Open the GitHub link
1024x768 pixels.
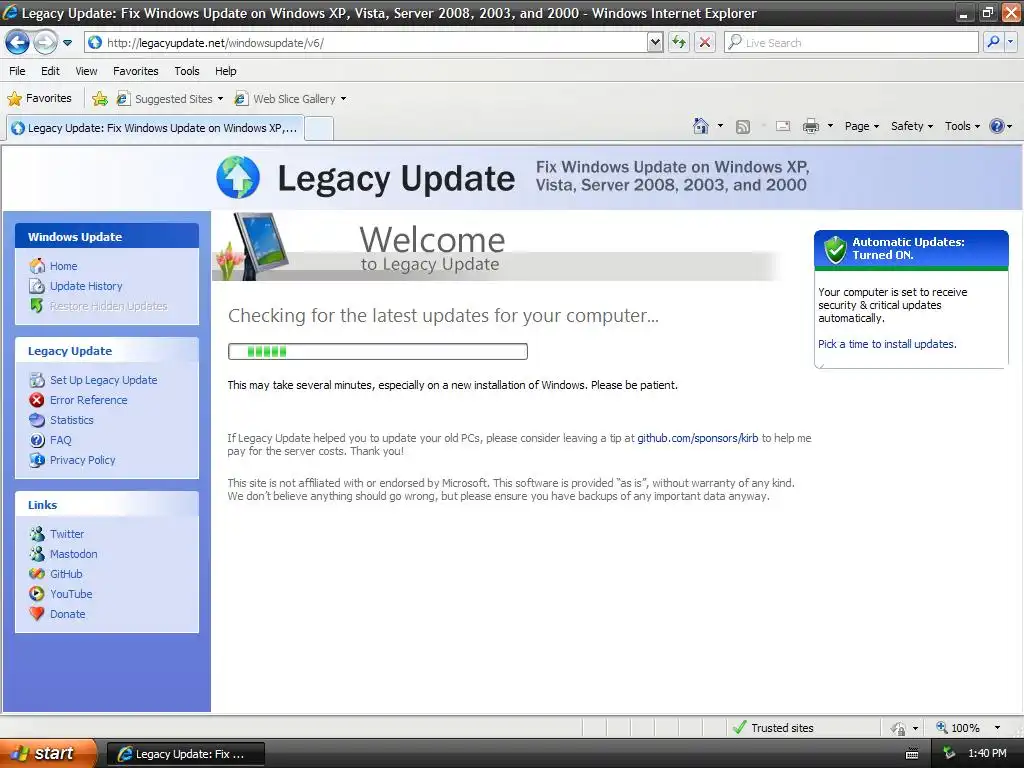tap(66, 574)
